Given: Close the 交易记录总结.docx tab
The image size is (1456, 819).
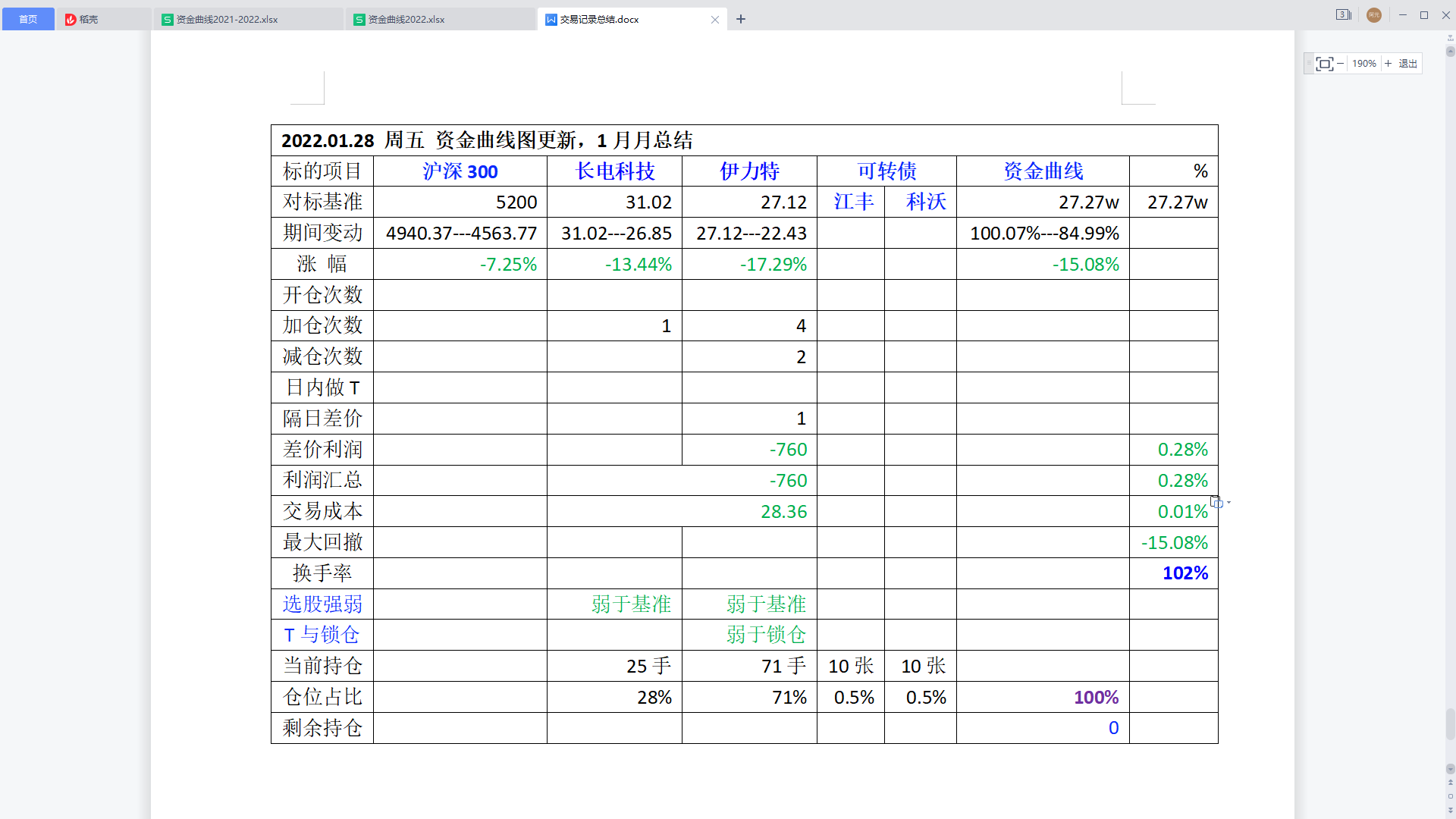Looking at the screenshot, I should pos(715,19).
